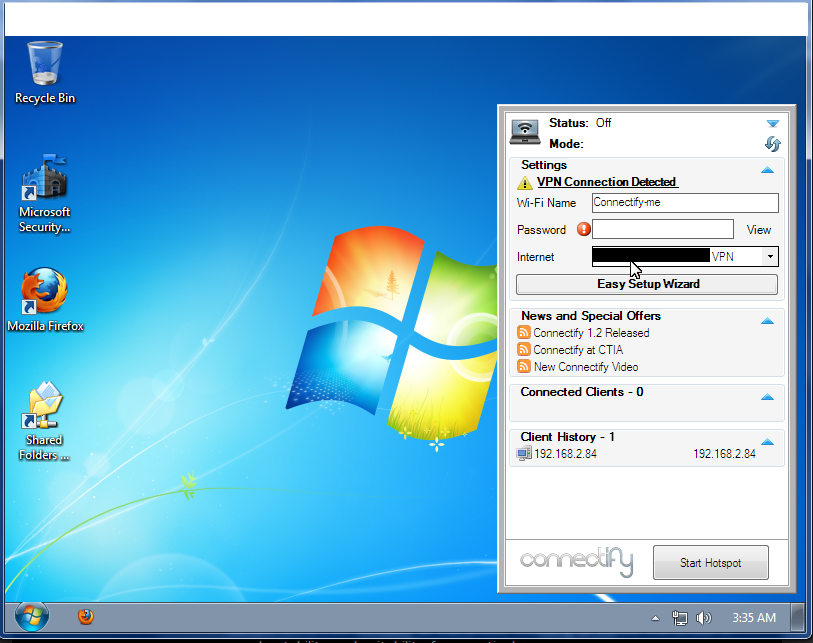Image resolution: width=813 pixels, height=643 pixels.
Task: Click the Password input field
Action: [663, 229]
